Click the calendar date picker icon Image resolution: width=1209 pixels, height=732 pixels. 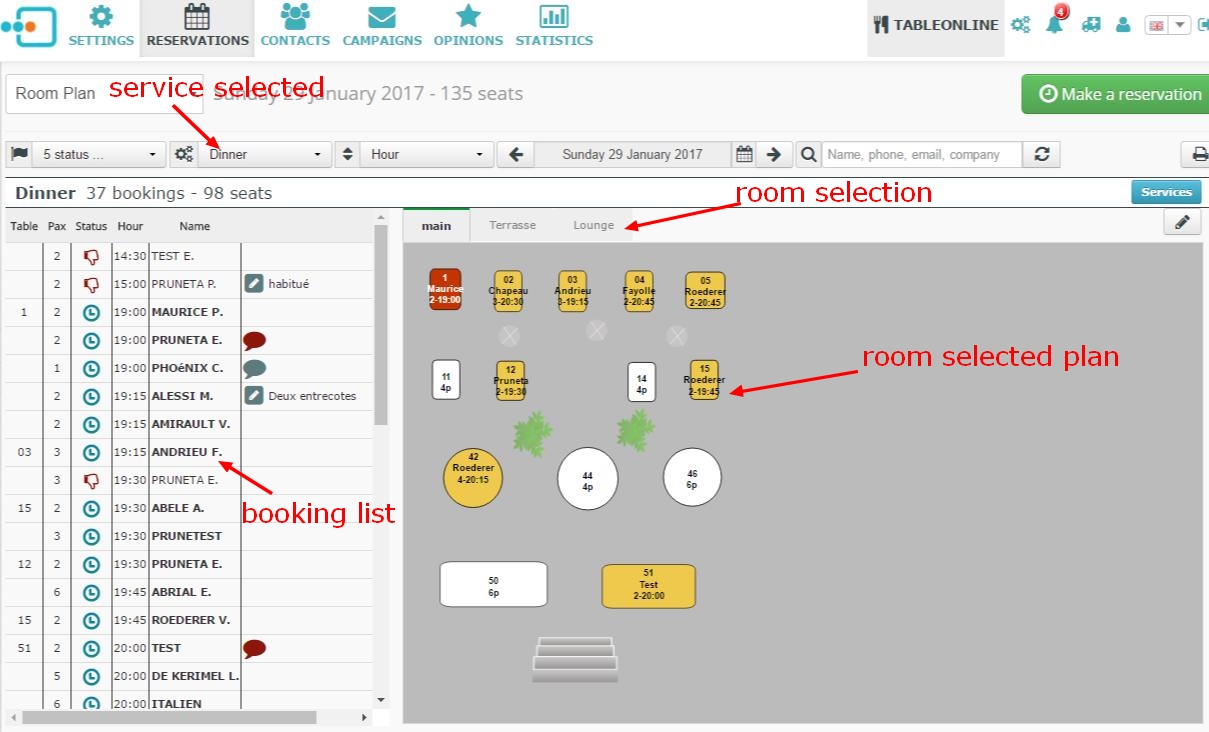click(744, 154)
